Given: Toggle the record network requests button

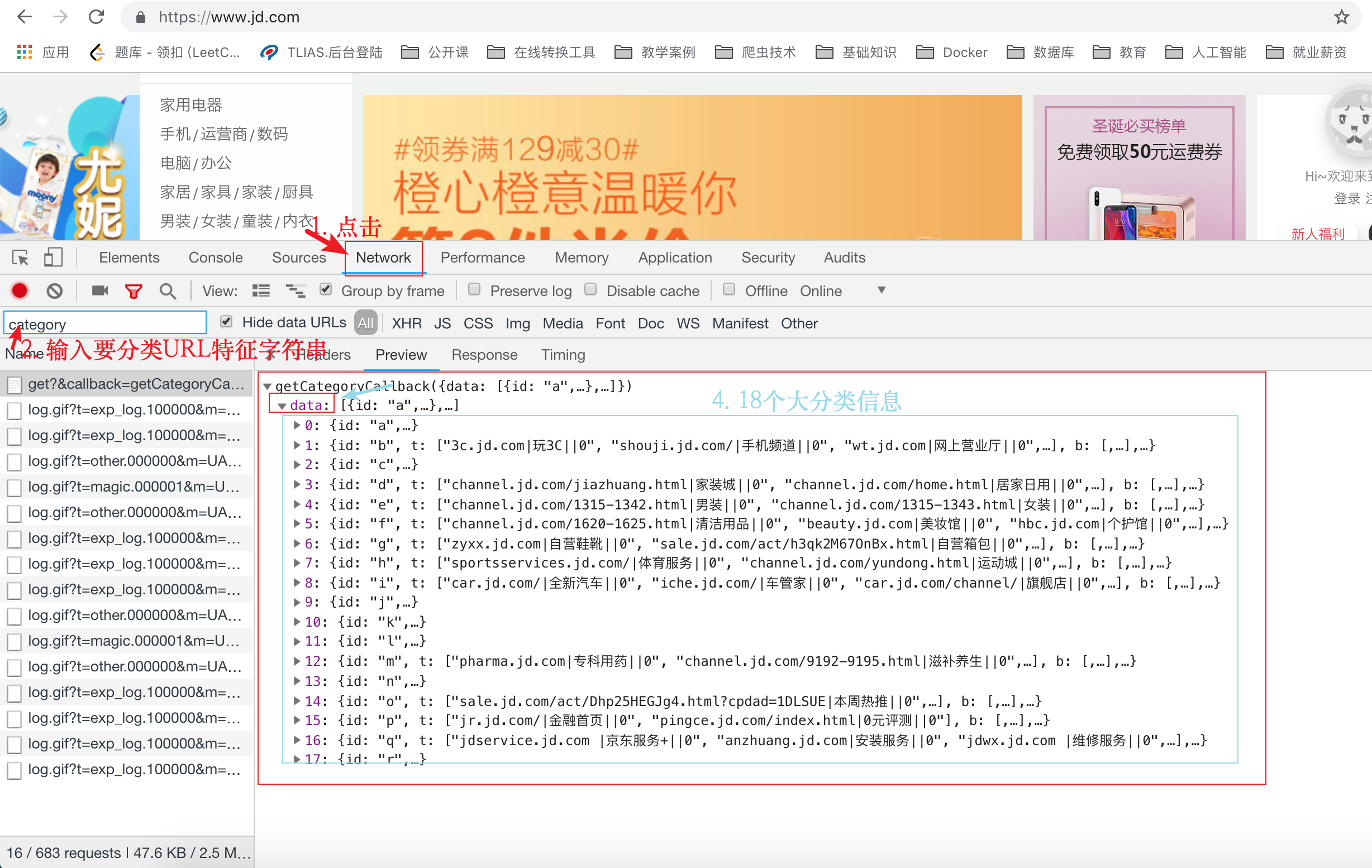Looking at the screenshot, I should pyautogui.click(x=19, y=290).
